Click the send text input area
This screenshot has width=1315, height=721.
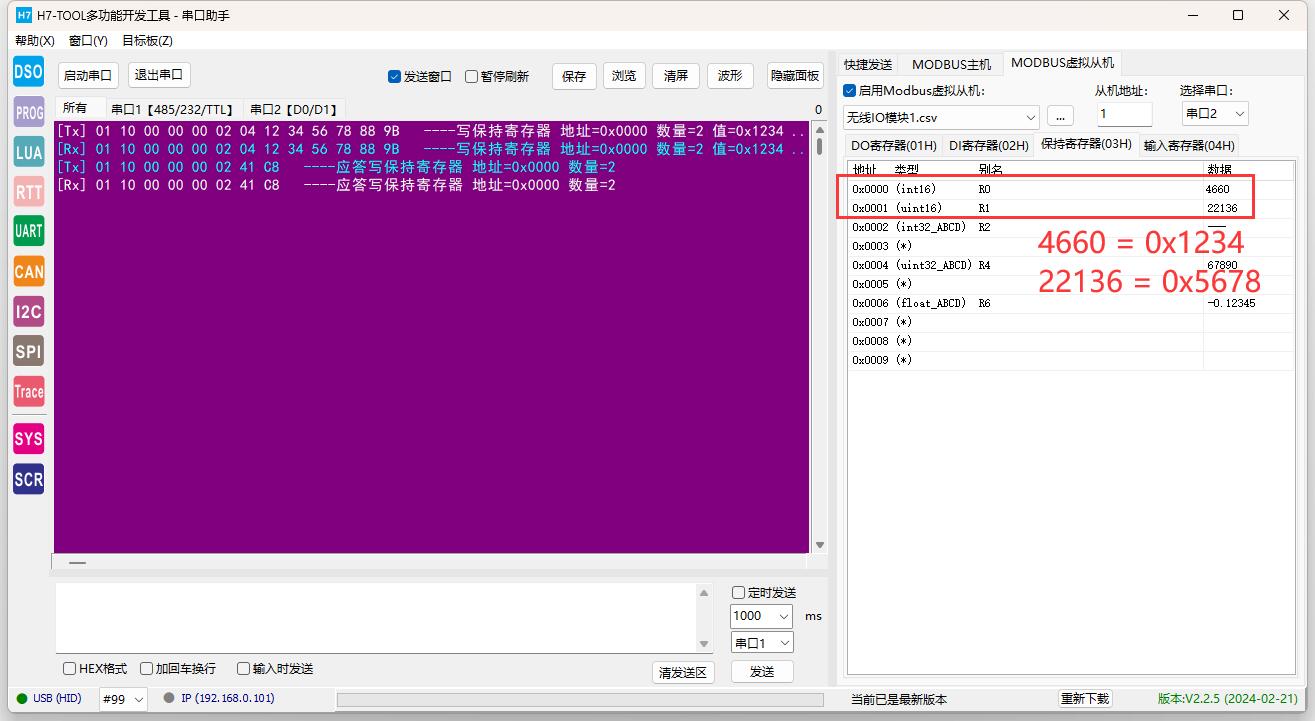pyautogui.click(x=378, y=617)
